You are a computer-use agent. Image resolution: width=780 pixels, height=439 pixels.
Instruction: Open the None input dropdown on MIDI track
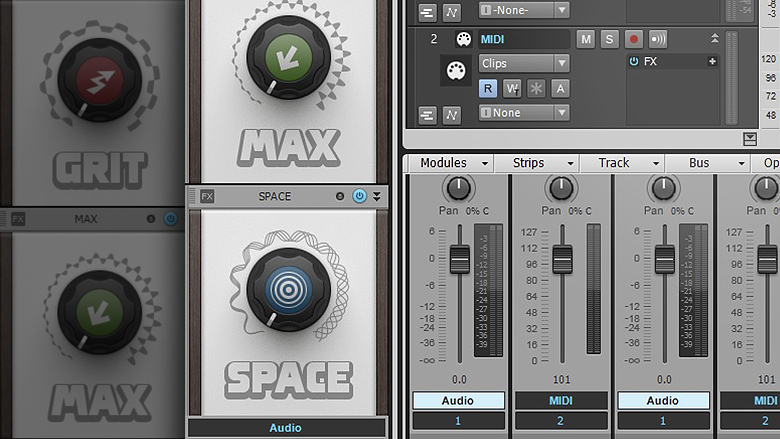523,113
